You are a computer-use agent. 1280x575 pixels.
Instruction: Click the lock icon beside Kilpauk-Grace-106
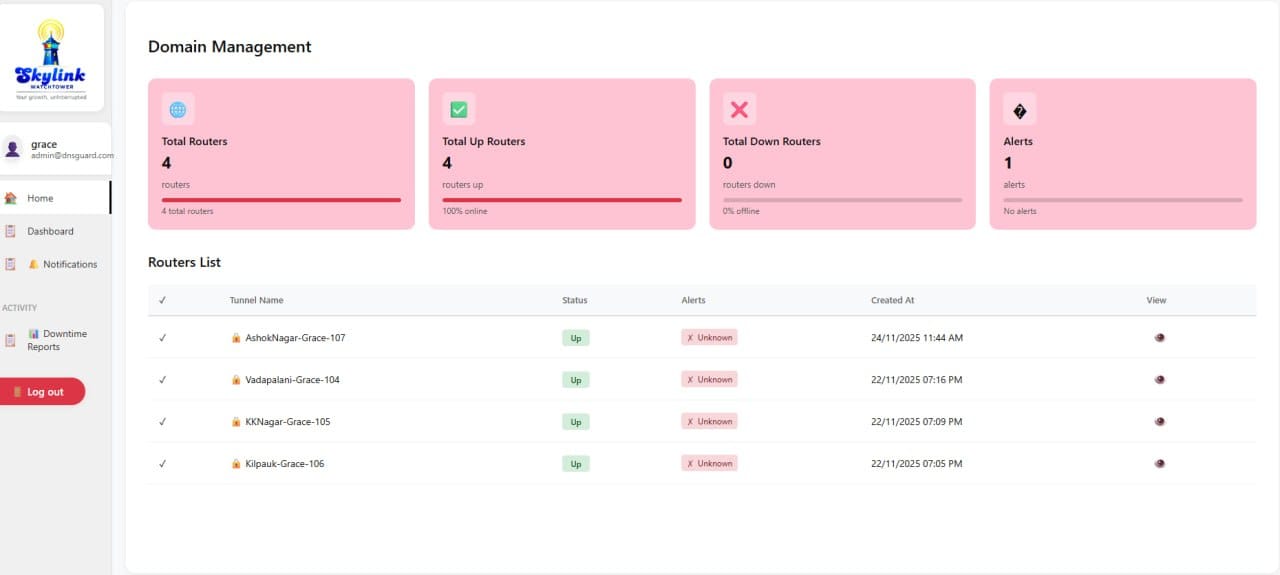[x=236, y=464]
